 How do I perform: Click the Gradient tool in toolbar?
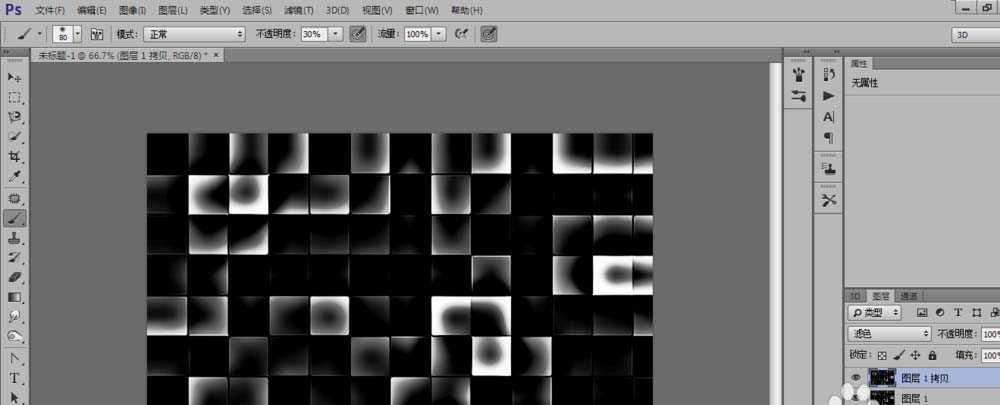pos(15,298)
